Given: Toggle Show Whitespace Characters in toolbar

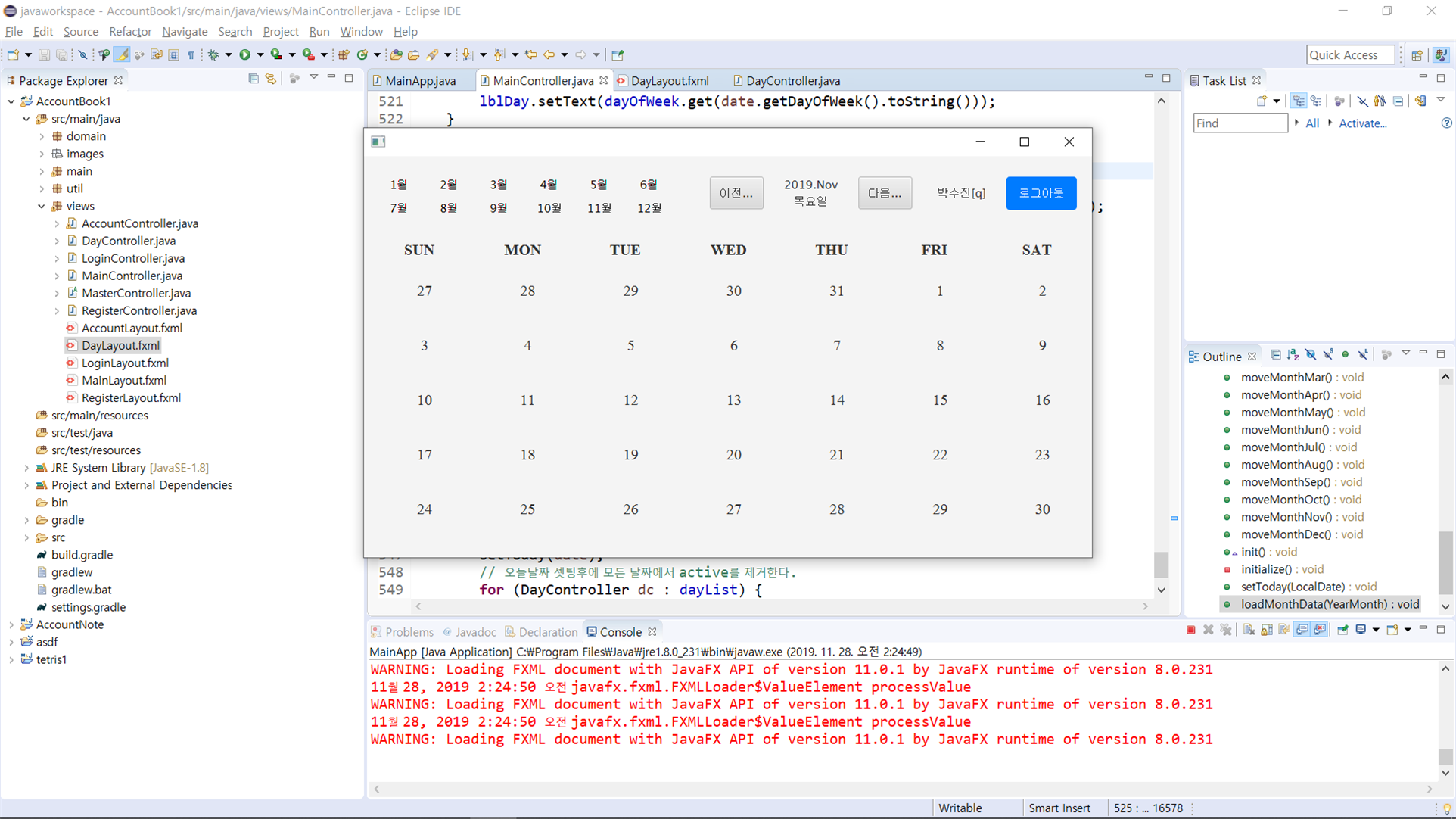Looking at the screenshot, I should [191, 54].
